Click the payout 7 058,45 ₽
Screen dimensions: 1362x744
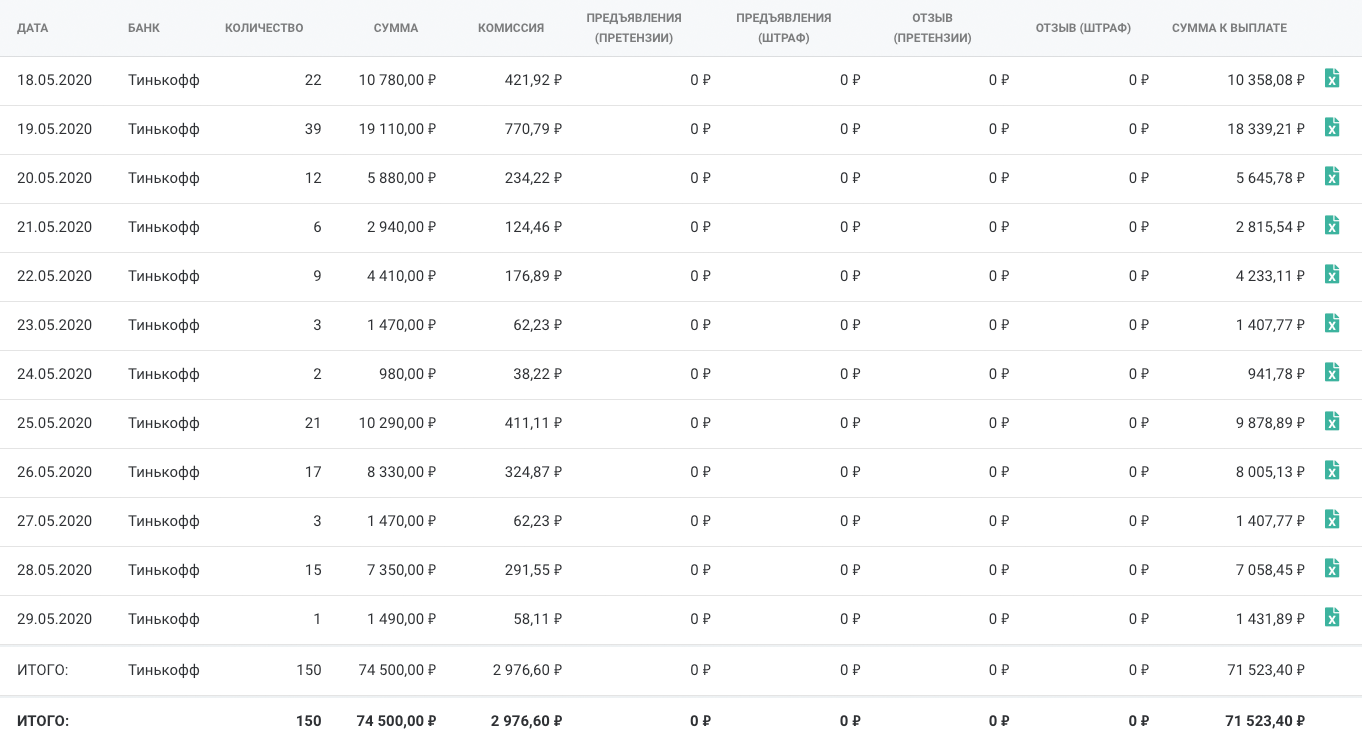pyautogui.click(x=1271, y=570)
